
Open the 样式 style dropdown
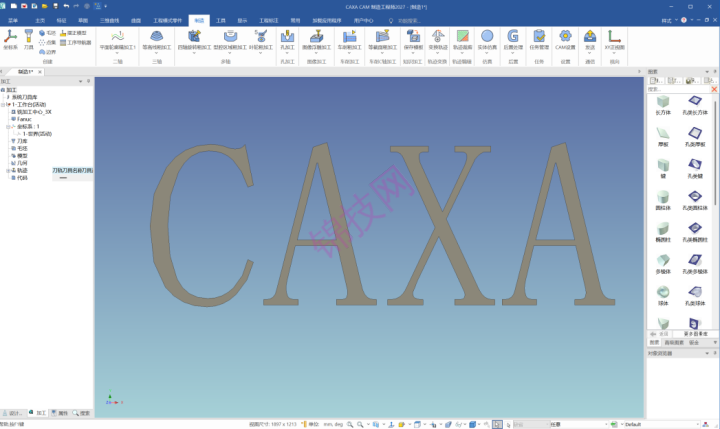click(x=669, y=21)
